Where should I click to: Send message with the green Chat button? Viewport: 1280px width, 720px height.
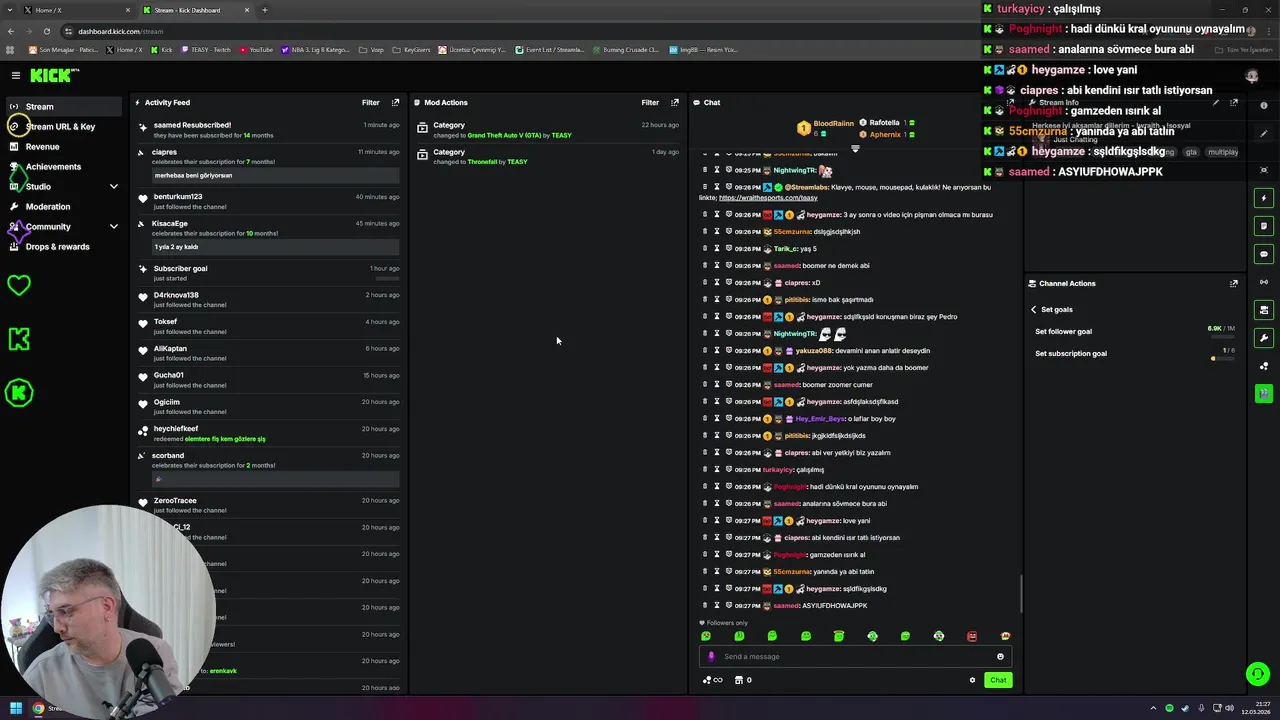pos(998,680)
